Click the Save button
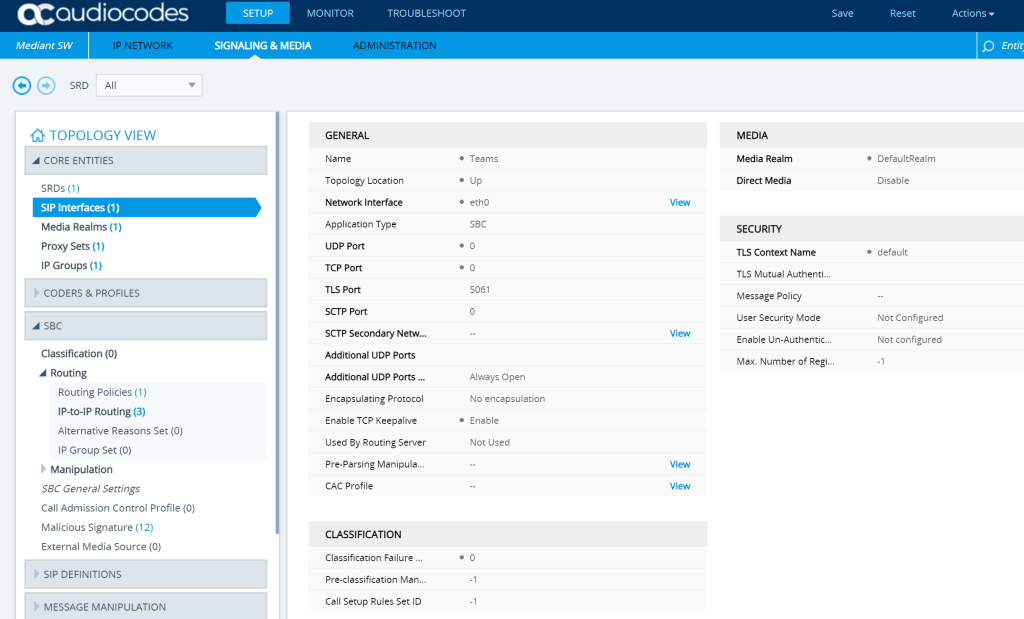This screenshot has height=619, width=1024. point(842,14)
